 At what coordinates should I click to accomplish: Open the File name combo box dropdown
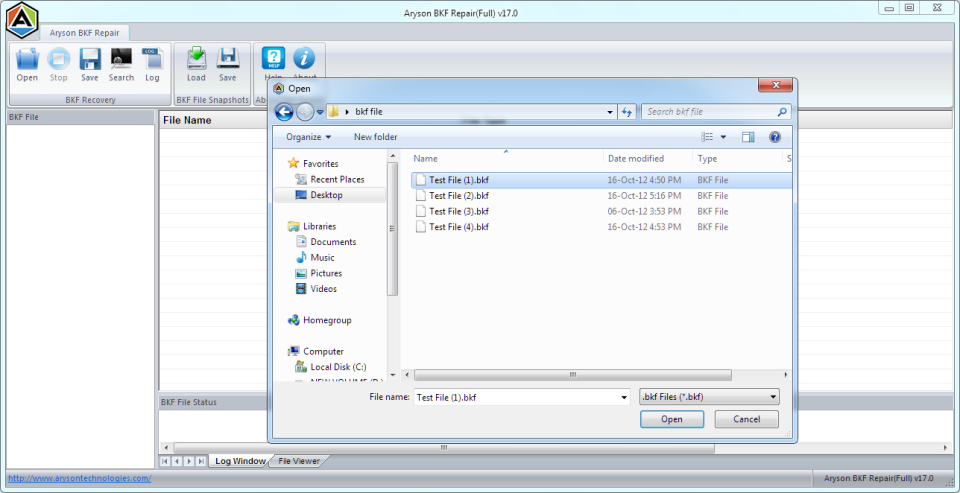(624, 397)
